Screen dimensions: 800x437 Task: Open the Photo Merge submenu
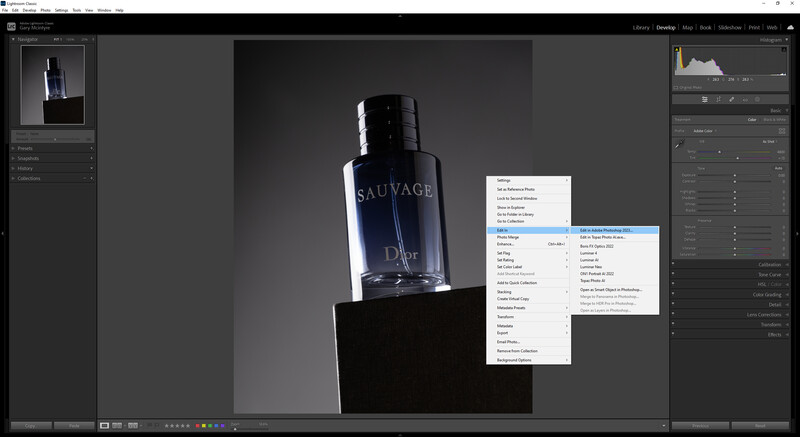tap(529, 237)
